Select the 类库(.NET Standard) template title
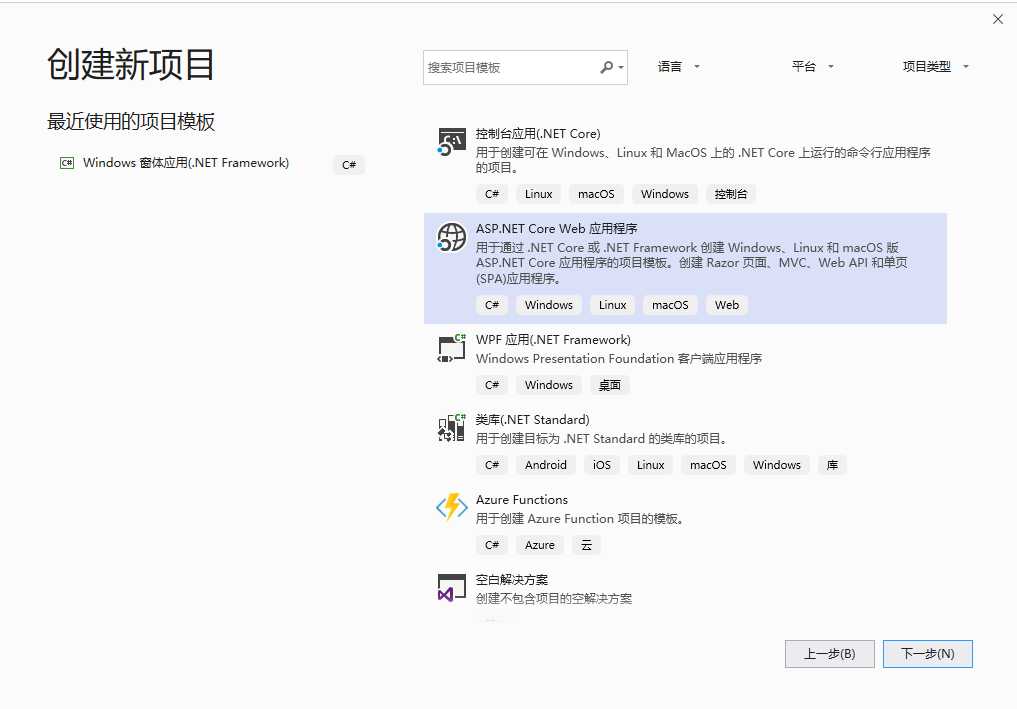 point(532,419)
